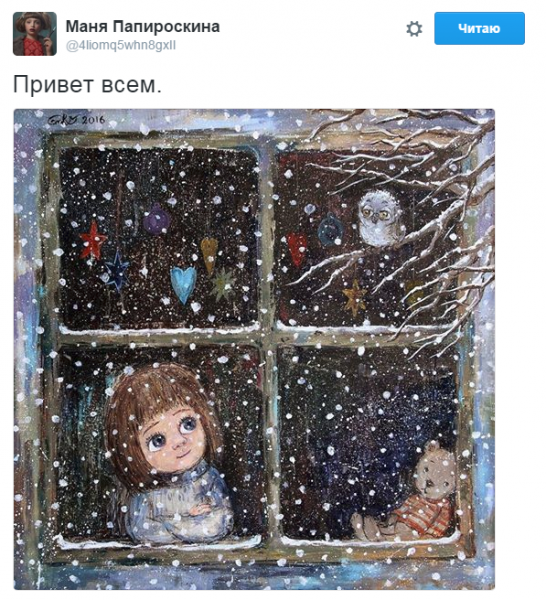Click the blue Читаю following button

tap(479, 28)
